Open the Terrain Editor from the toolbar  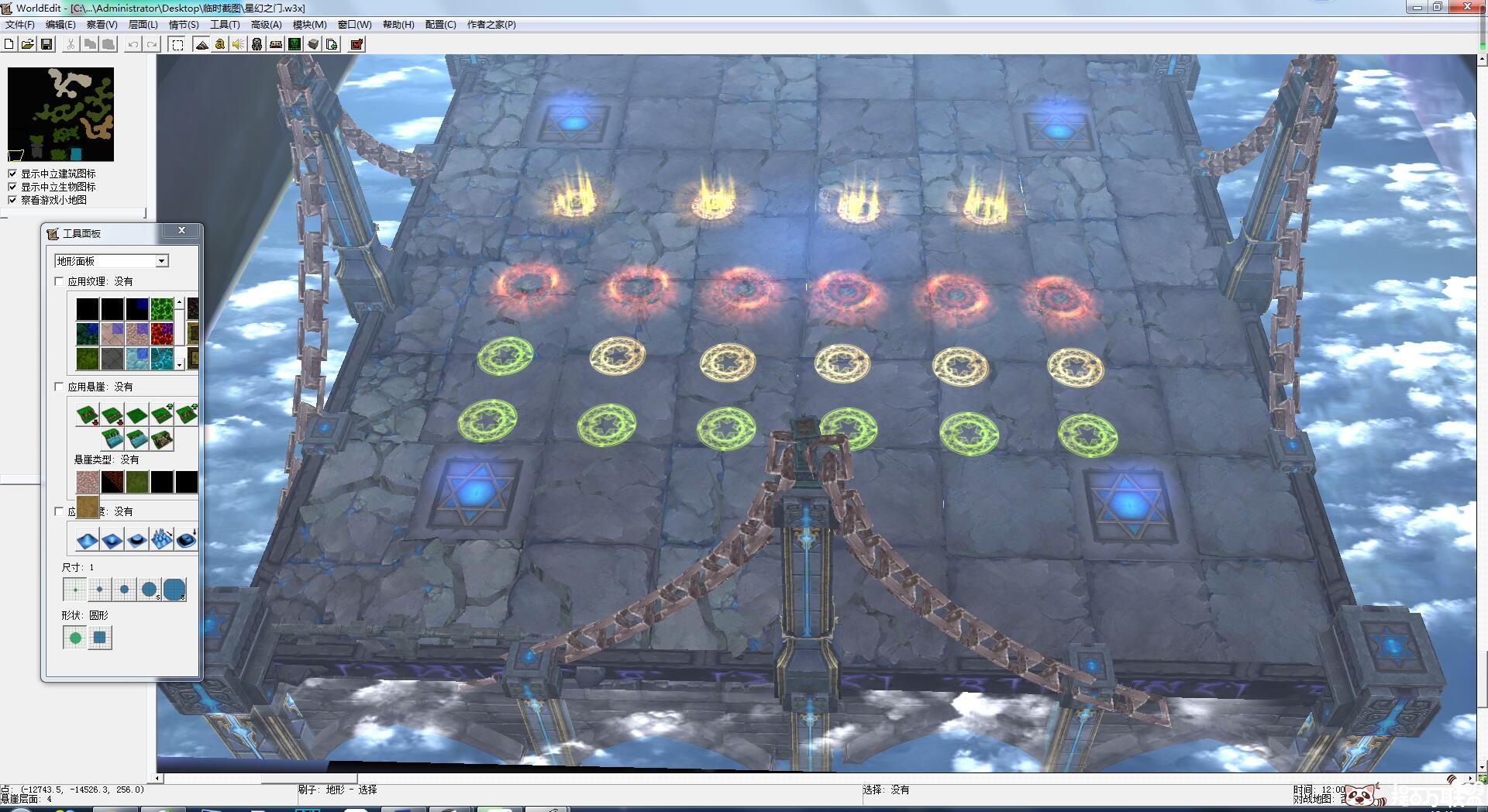pyautogui.click(x=201, y=44)
